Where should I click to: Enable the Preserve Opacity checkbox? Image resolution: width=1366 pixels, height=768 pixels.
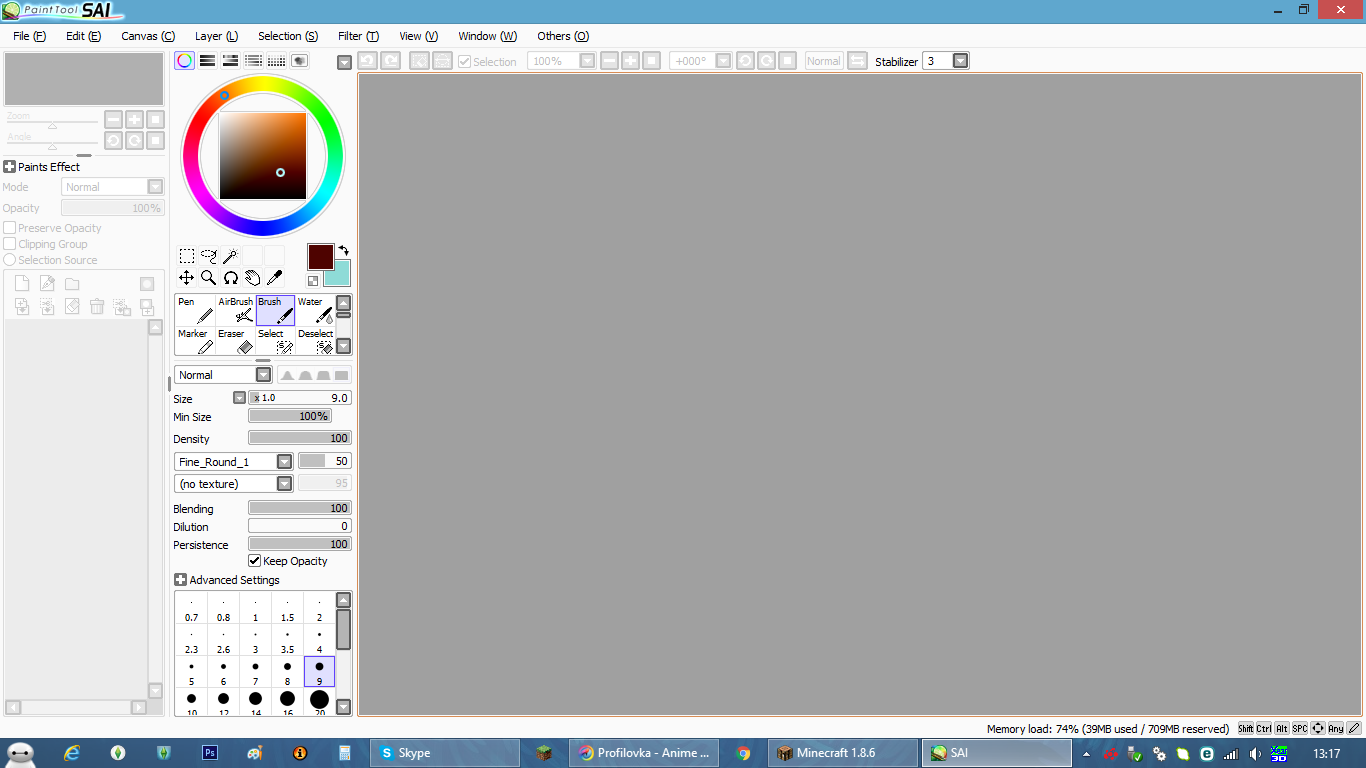pos(10,228)
